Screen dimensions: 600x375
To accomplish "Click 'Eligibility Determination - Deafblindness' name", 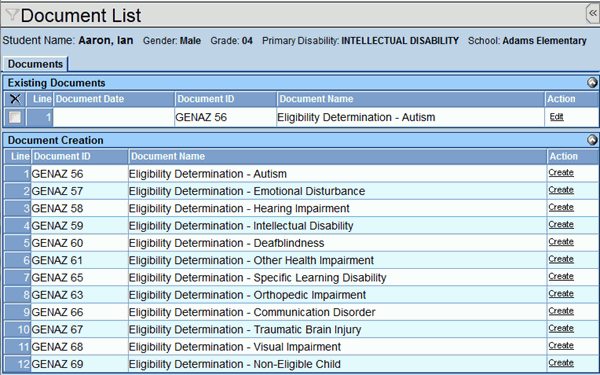I will pyautogui.click(x=227, y=243).
